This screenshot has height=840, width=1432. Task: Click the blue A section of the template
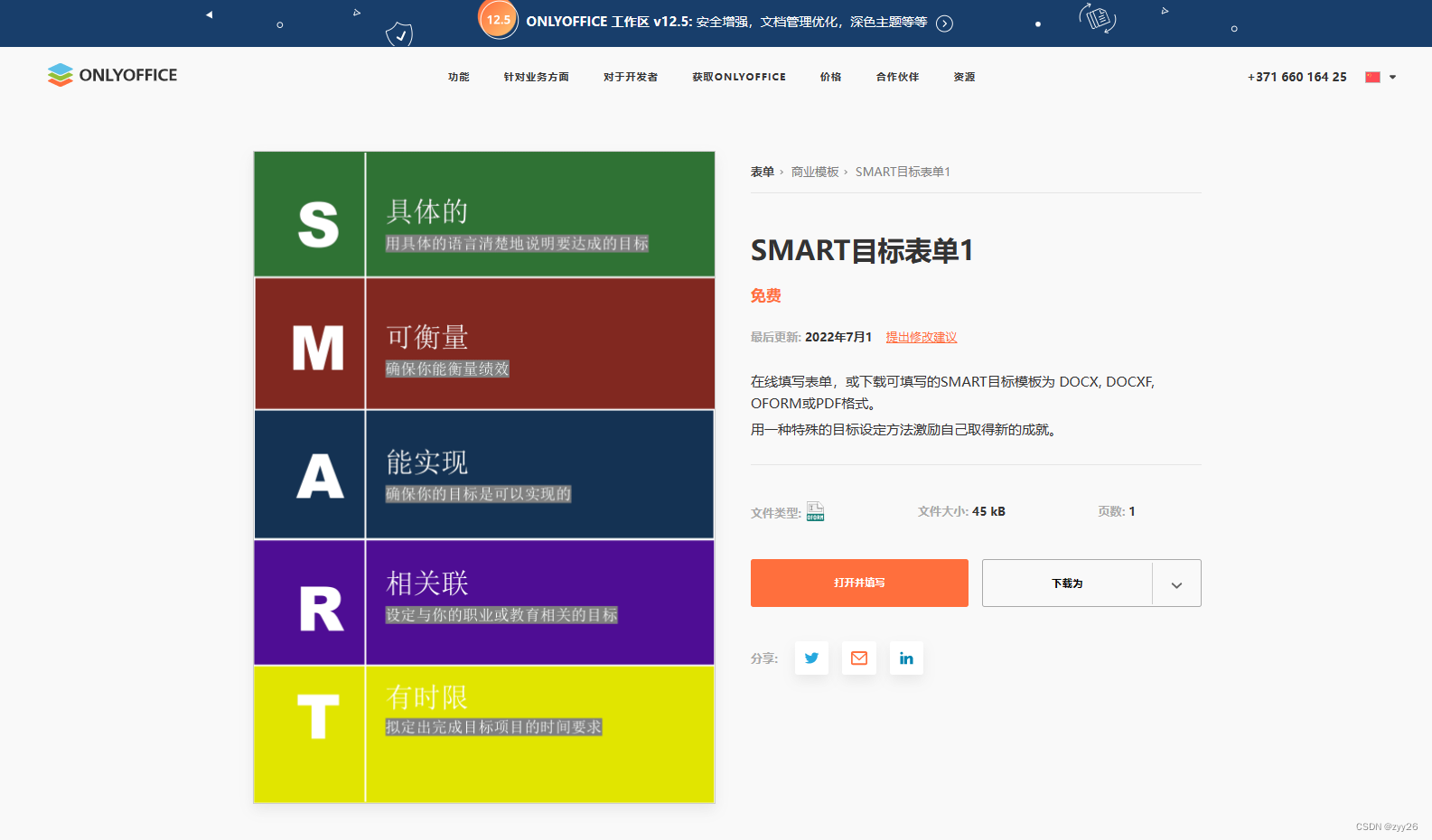click(x=484, y=474)
